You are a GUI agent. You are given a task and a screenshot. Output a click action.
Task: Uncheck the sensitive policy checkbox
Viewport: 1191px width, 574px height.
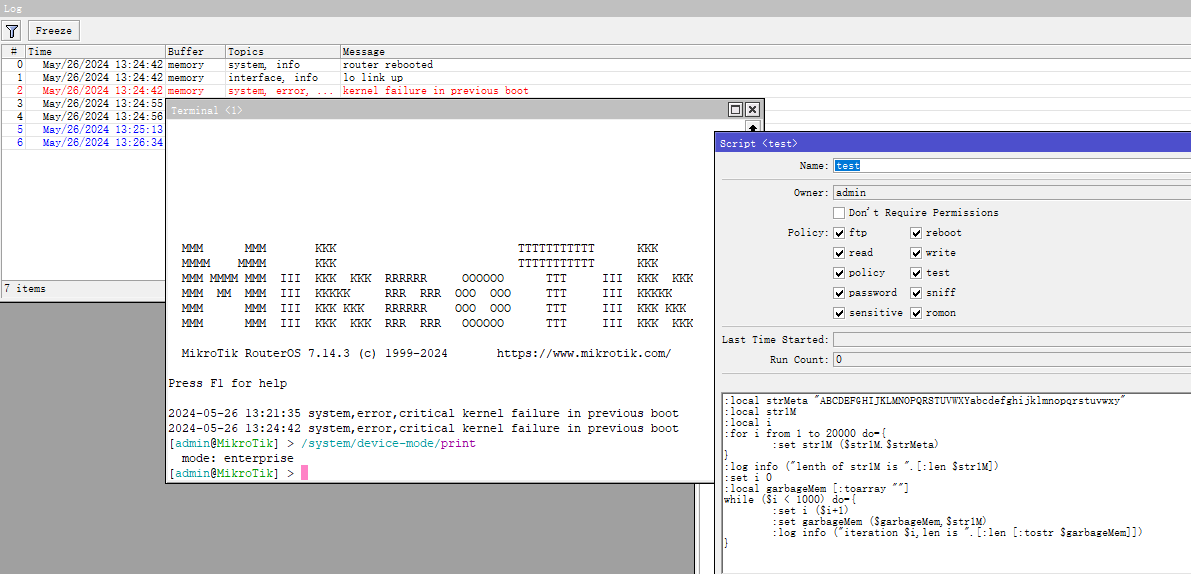(839, 313)
